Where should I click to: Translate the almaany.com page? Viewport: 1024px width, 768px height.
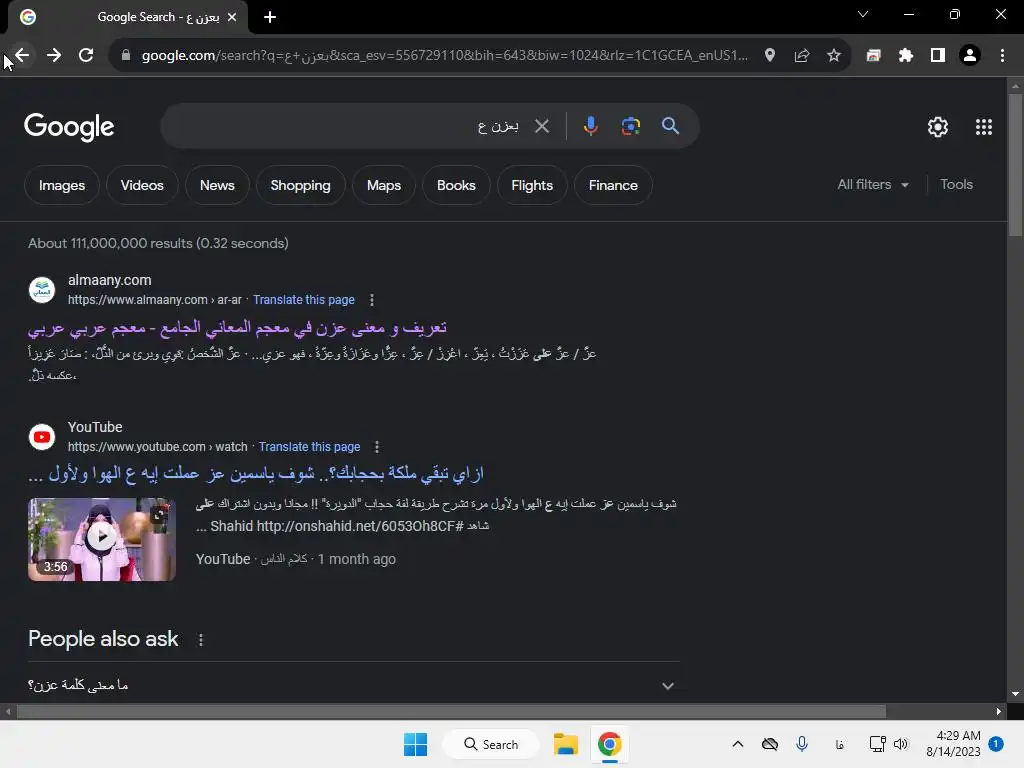[304, 300]
